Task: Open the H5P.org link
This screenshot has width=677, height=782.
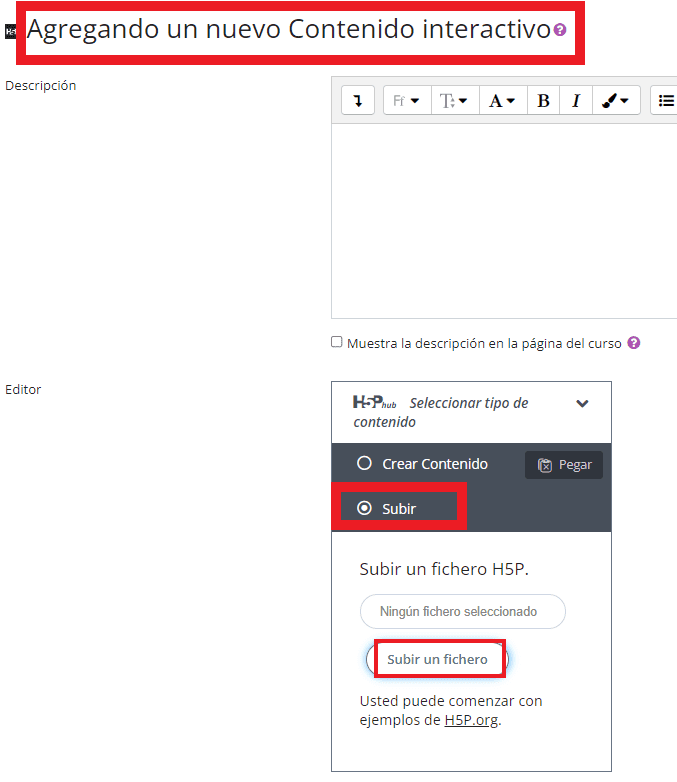Action: coord(471,720)
